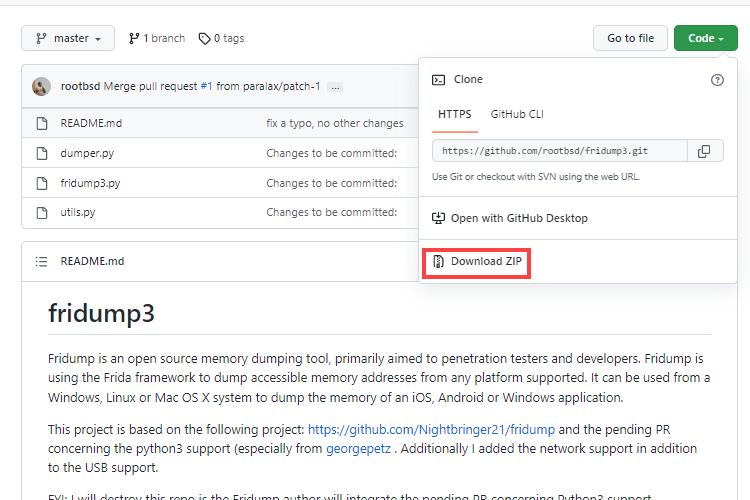Open fridump3.py 'Changes to be committed:' commit message
The width and height of the screenshot is (750, 500).
click(331, 183)
